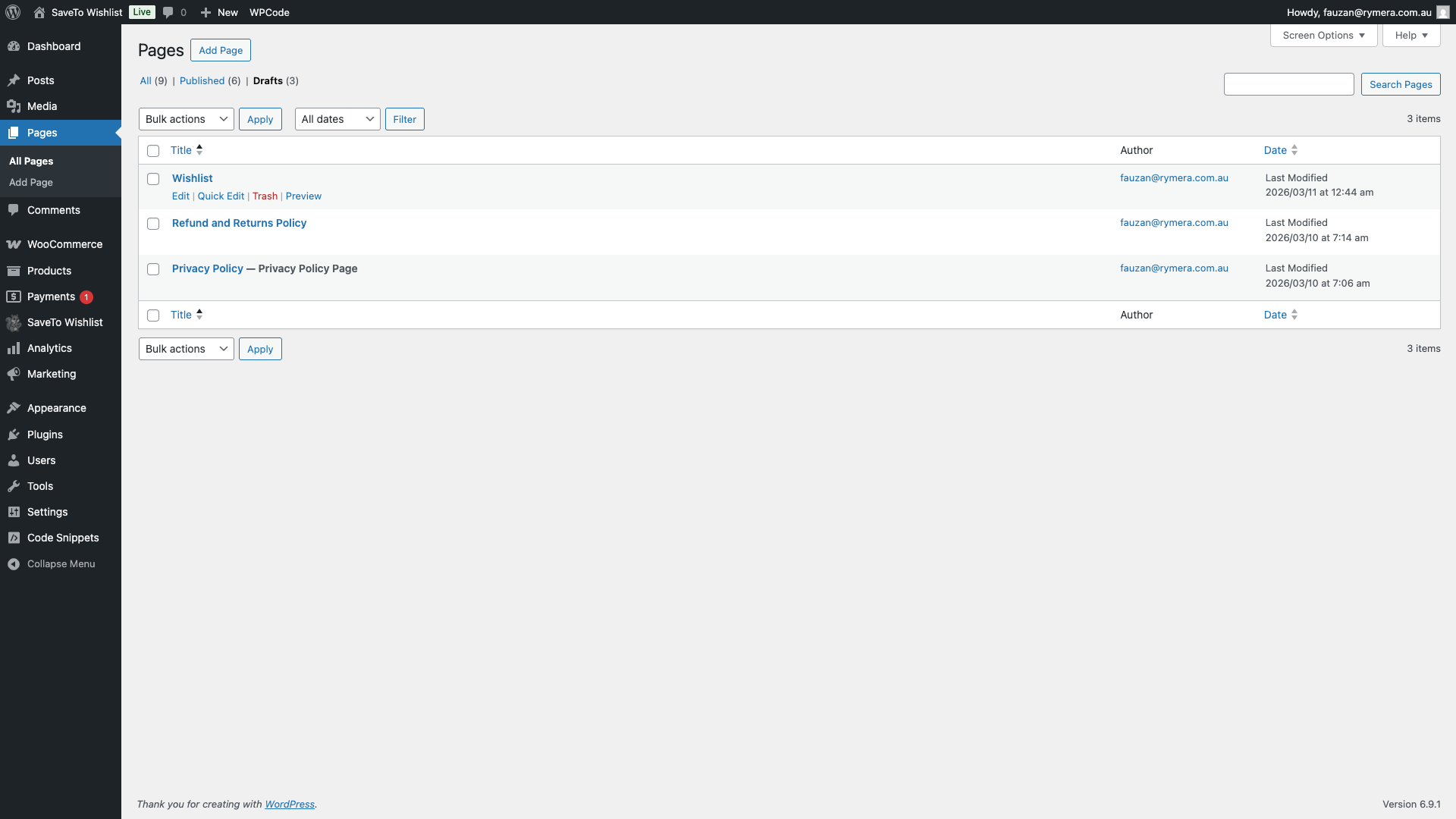Click the New content plus icon
The image size is (1456, 819).
[205, 12]
